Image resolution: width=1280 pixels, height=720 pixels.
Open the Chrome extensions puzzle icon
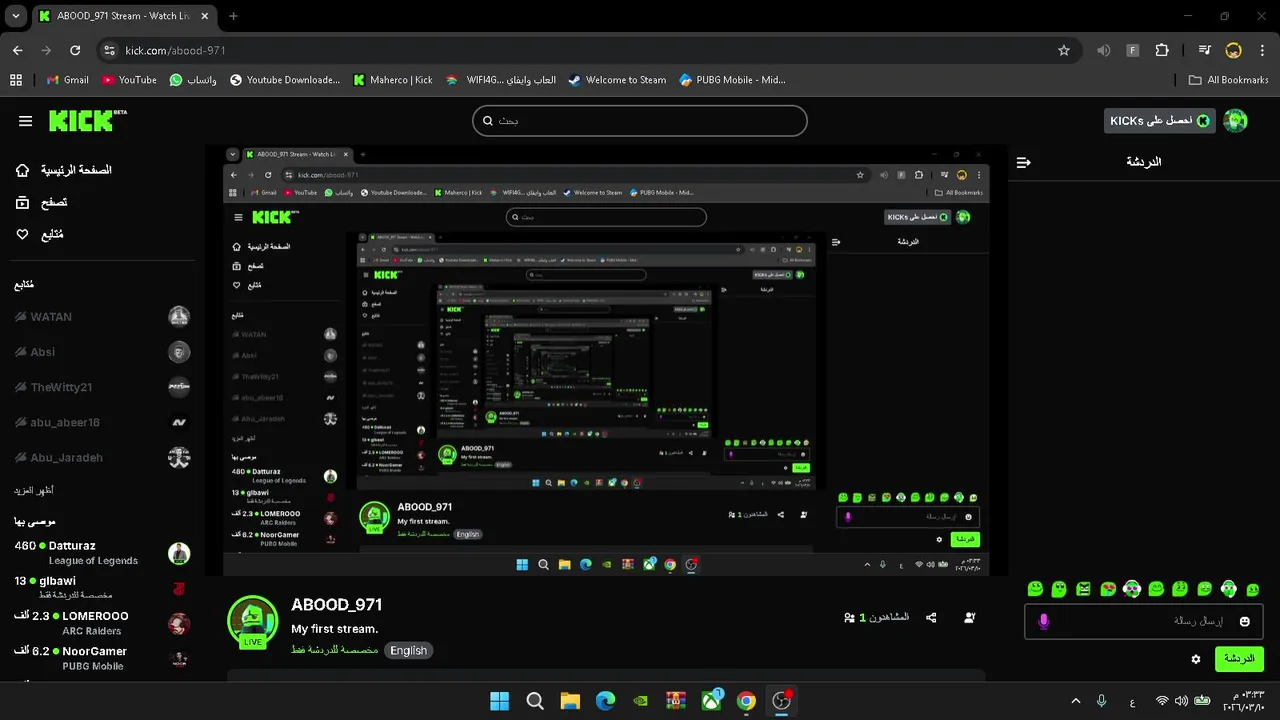[x=1162, y=50]
